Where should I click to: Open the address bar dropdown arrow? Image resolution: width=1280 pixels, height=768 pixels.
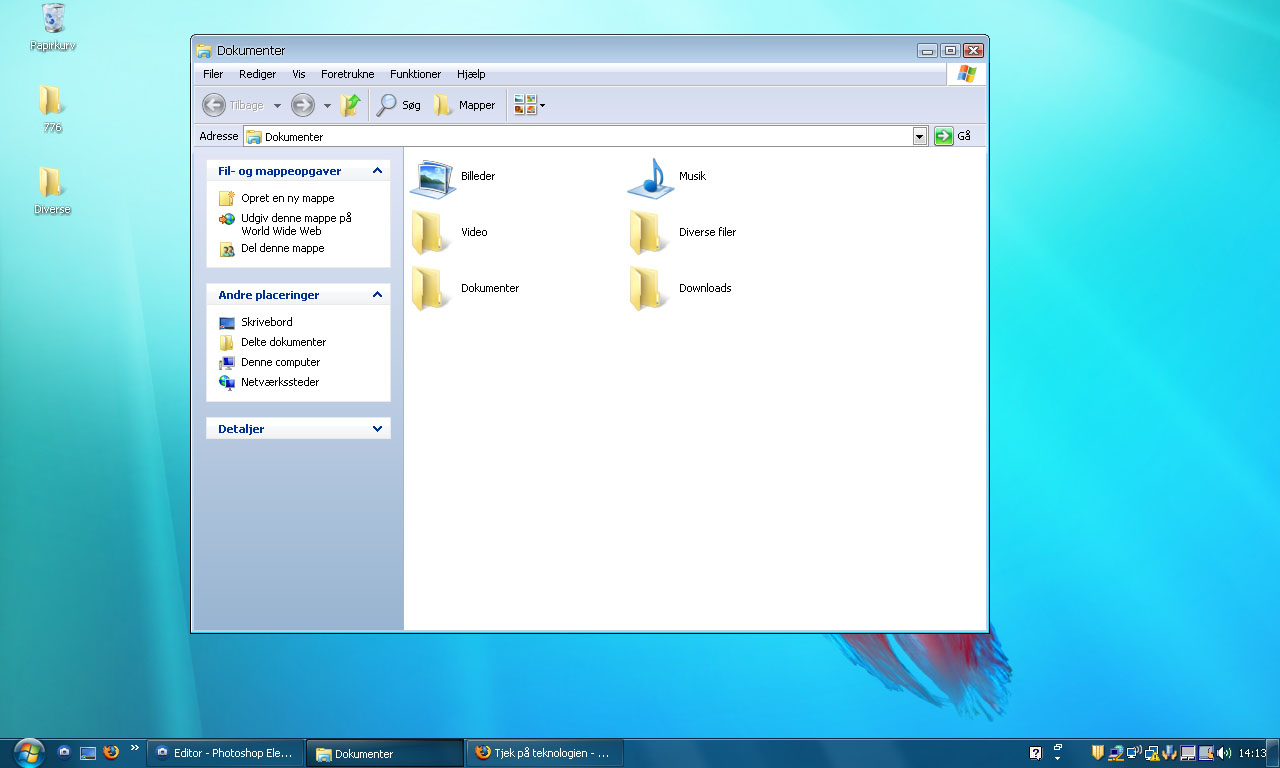tap(920, 137)
